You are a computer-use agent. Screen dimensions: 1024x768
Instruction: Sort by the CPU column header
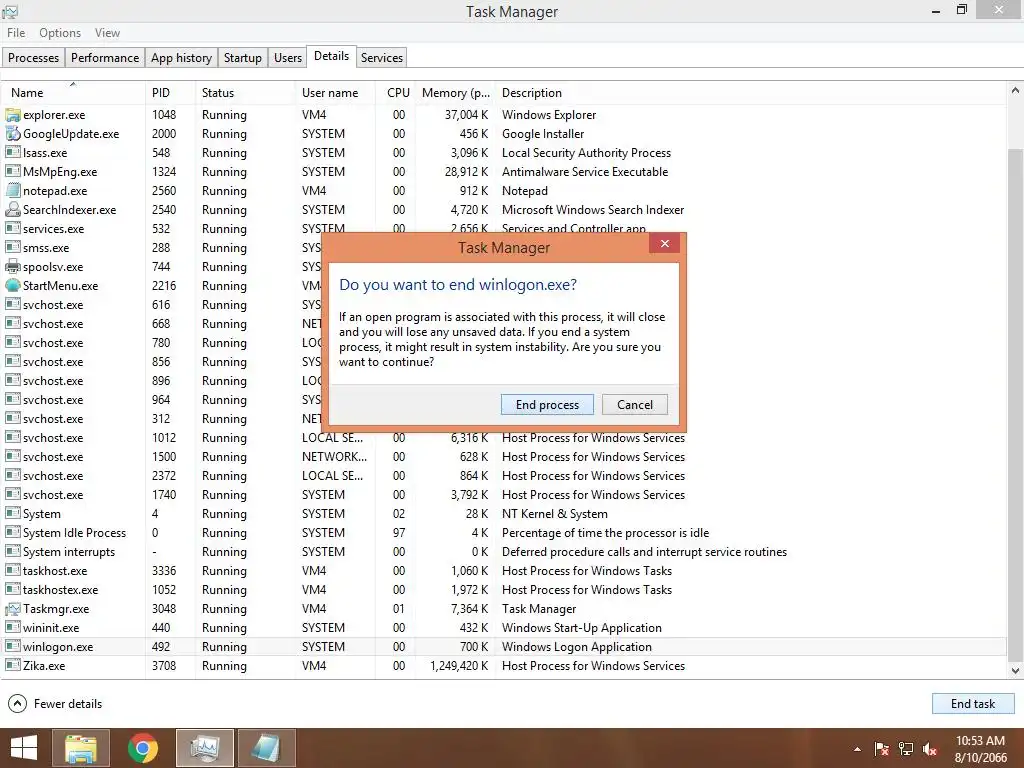tap(396, 93)
